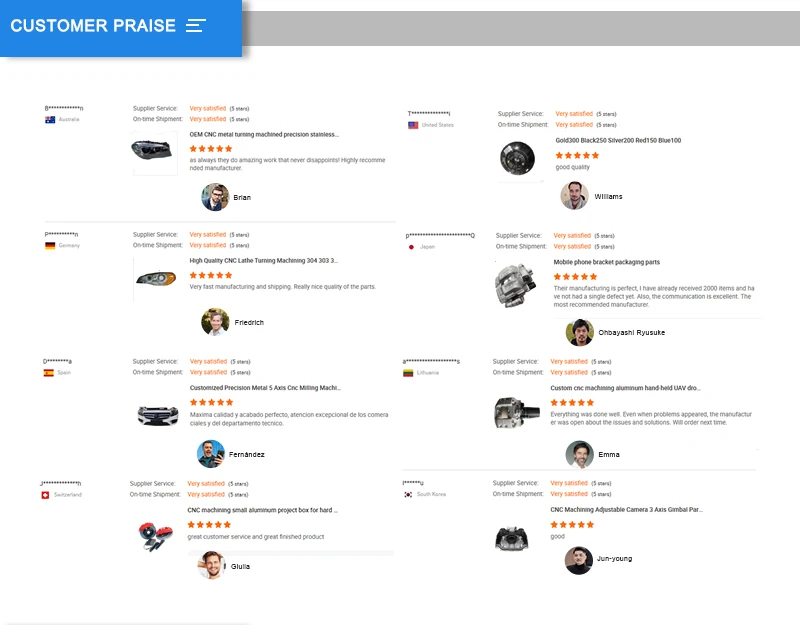Open Ohbayashi Ryusuke's profile photo
This screenshot has width=800, height=625.
click(579, 332)
